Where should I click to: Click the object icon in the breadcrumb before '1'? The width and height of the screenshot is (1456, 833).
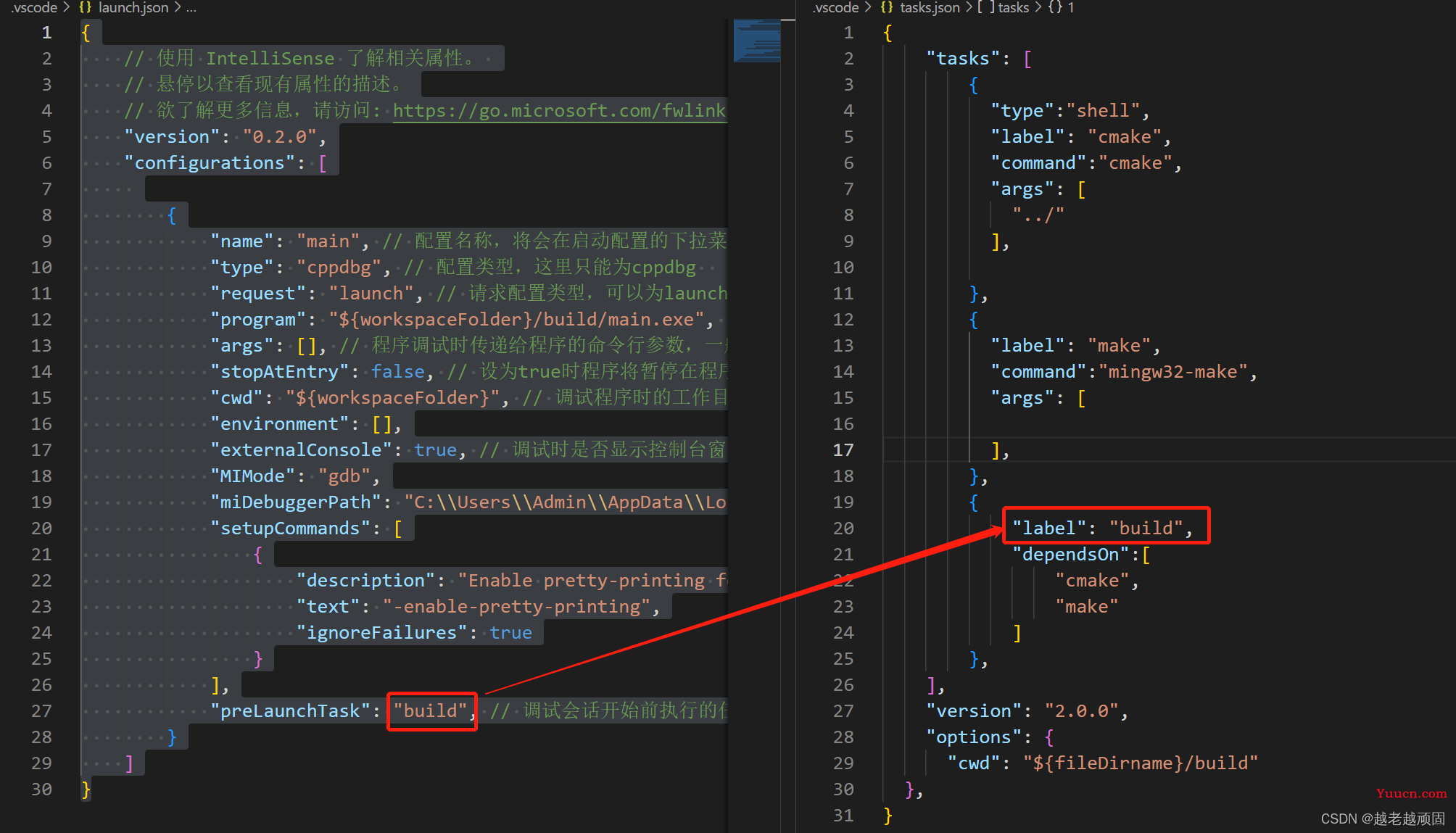pyautogui.click(x=1055, y=7)
